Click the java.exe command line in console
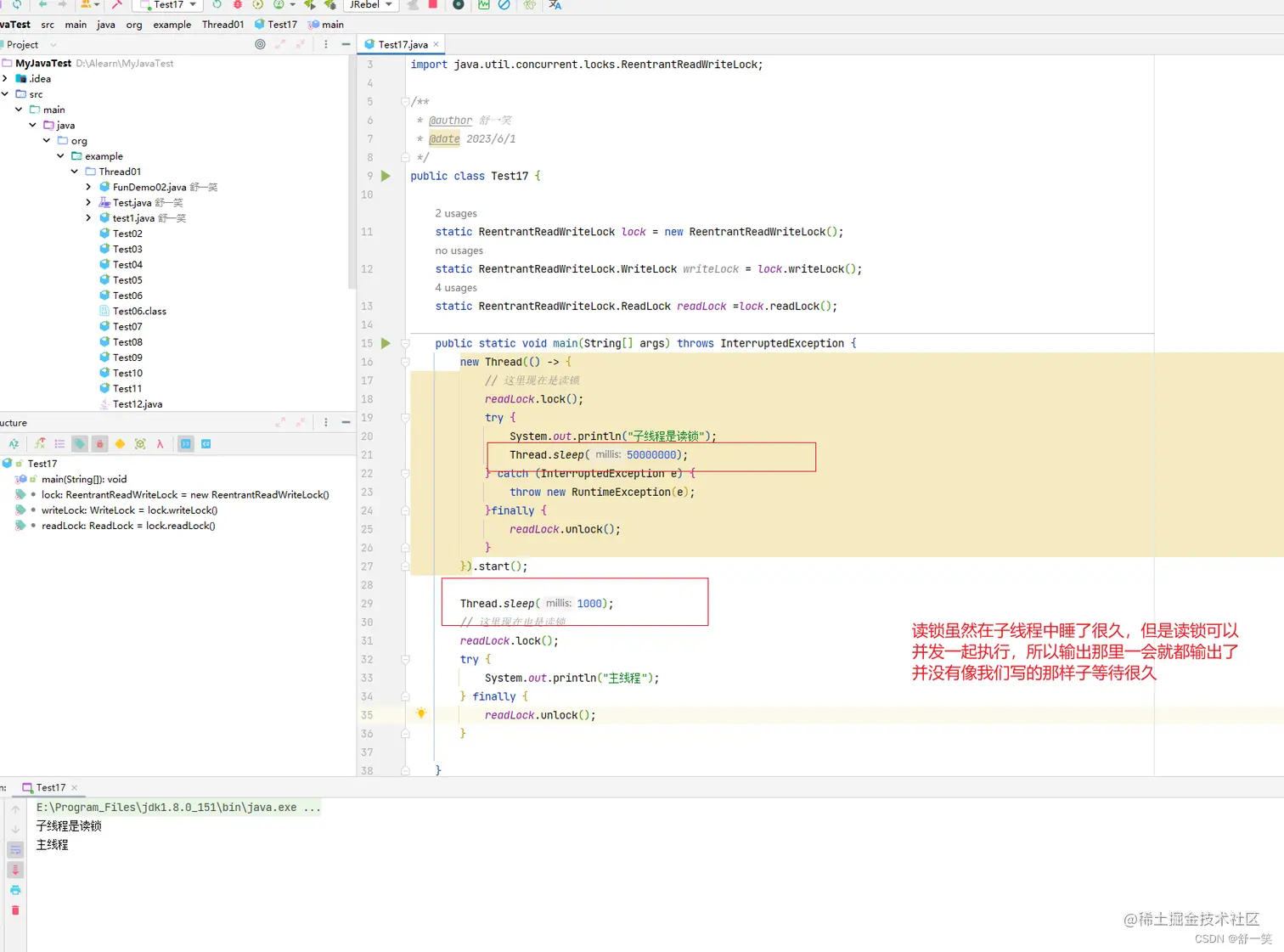The height and width of the screenshot is (952, 1284). click(x=178, y=808)
